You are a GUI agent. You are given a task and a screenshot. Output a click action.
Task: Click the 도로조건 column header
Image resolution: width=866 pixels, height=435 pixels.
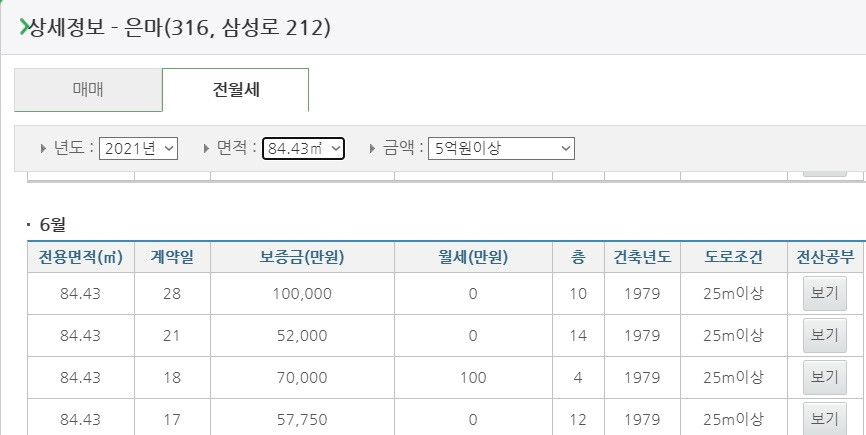point(733,257)
